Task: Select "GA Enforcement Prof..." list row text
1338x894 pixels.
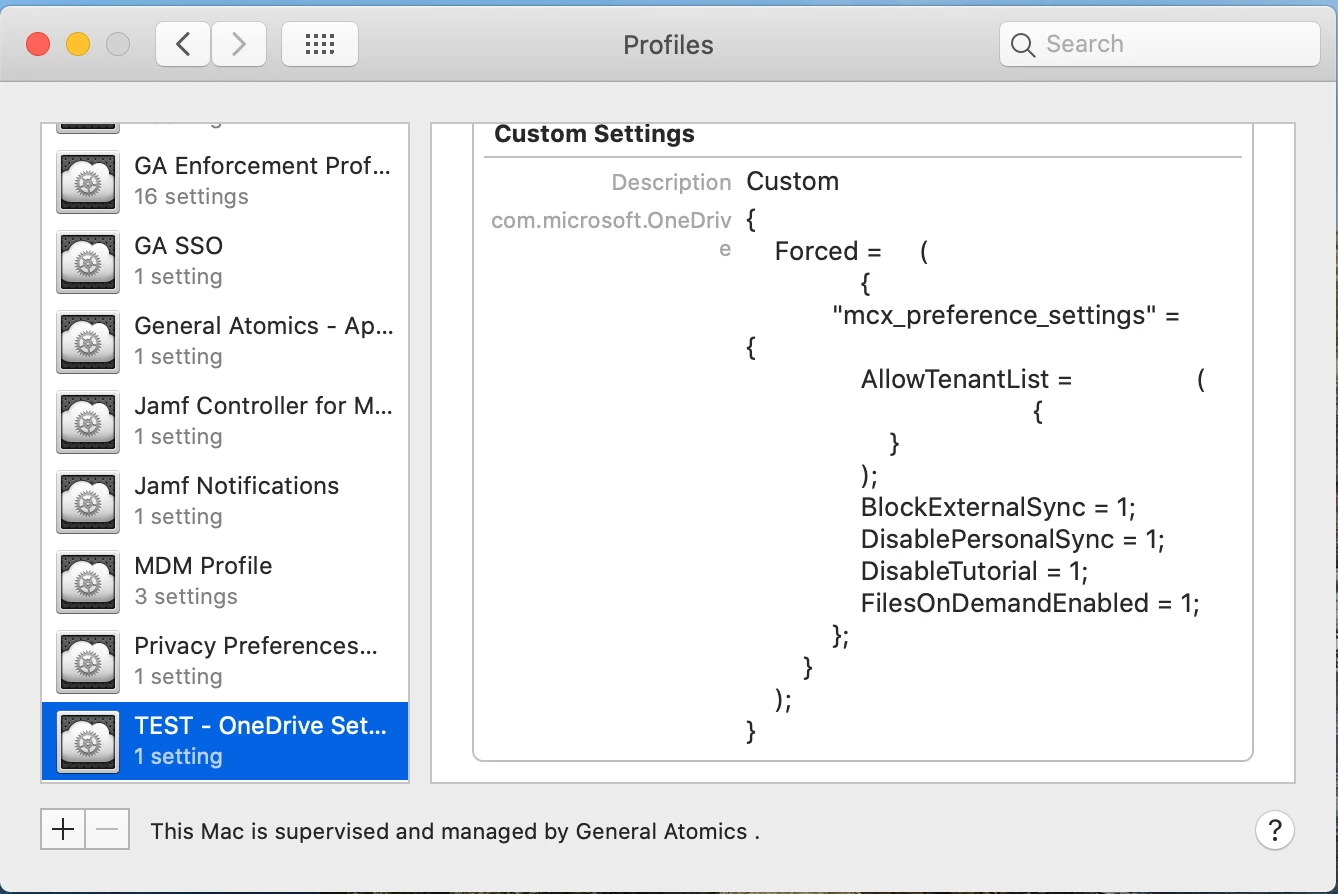Action: coord(263,166)
